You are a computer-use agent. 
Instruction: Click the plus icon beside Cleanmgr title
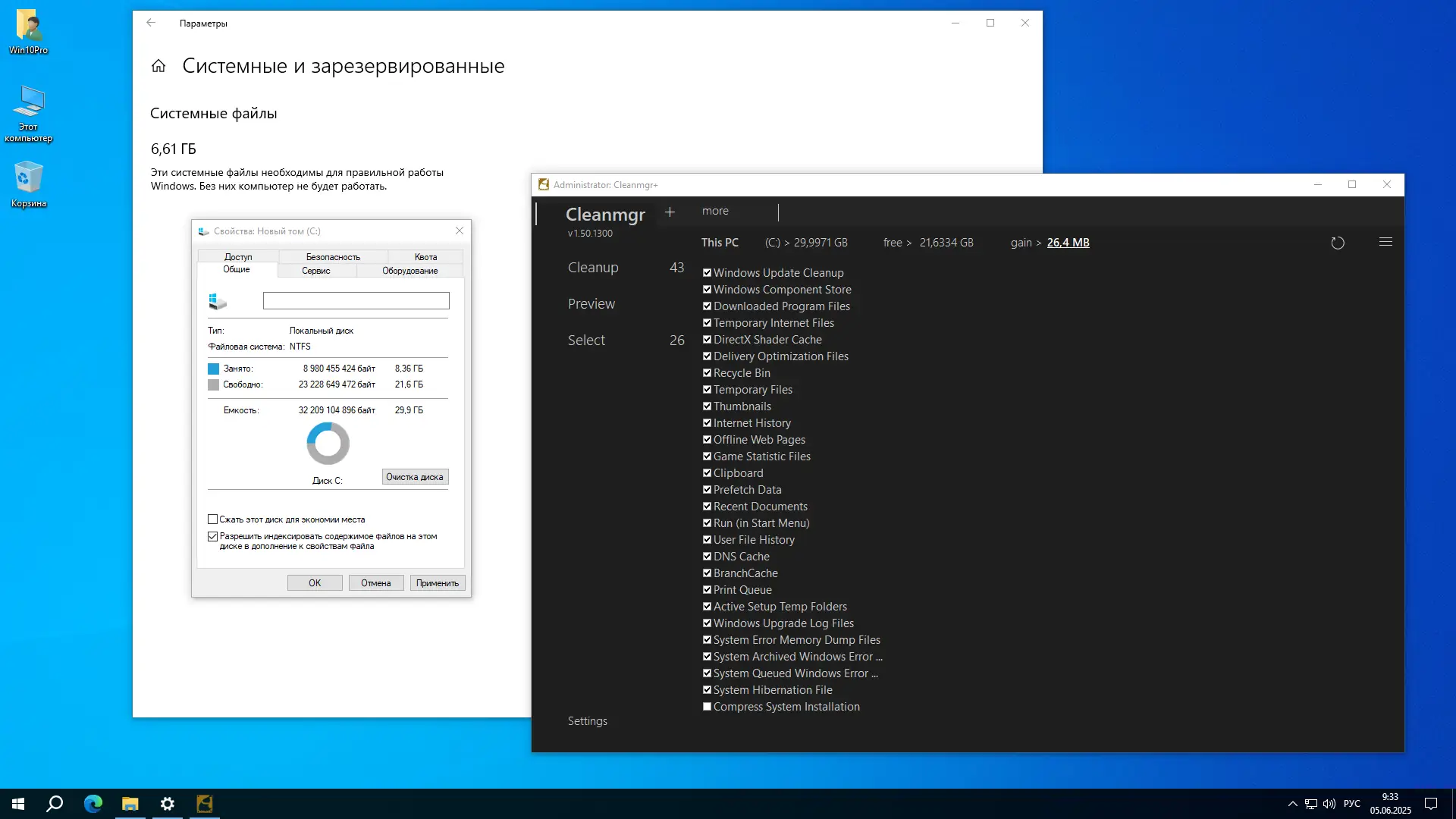tap(670, 212)
